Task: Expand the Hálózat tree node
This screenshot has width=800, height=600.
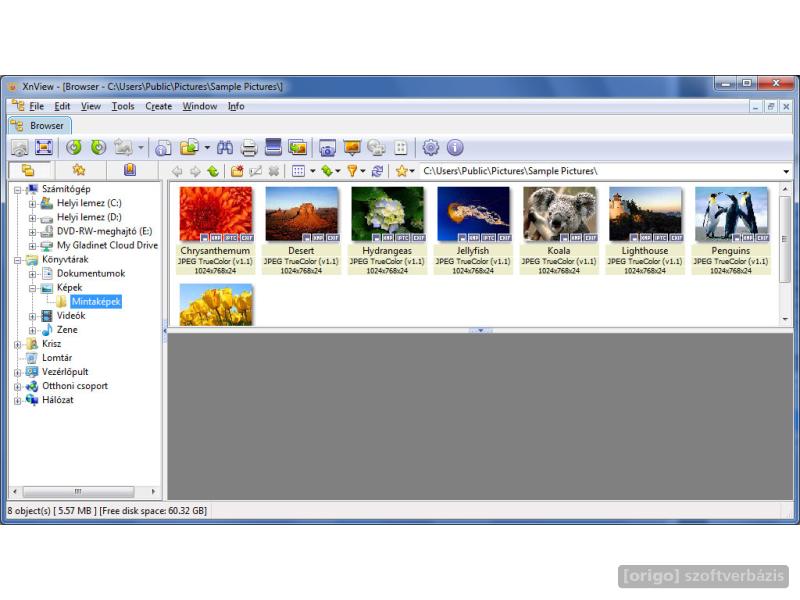Action: click(x=17, y=401)
